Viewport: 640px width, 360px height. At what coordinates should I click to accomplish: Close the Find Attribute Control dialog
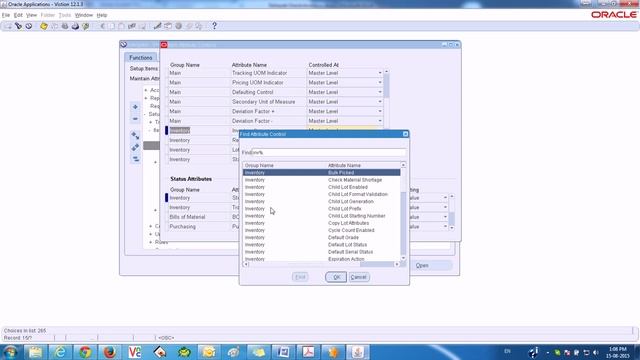pyautogui.click(x=405, y=134)
